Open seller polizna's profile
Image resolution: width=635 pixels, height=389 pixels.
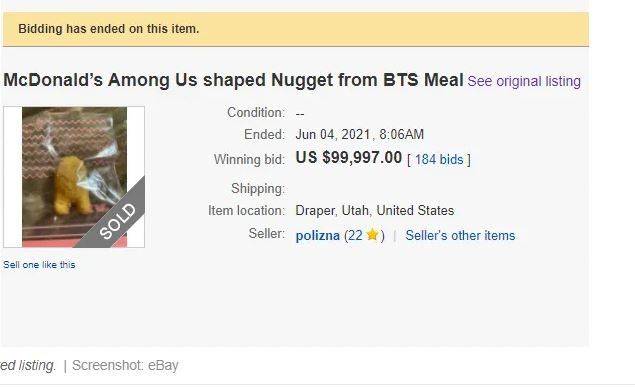318,236
